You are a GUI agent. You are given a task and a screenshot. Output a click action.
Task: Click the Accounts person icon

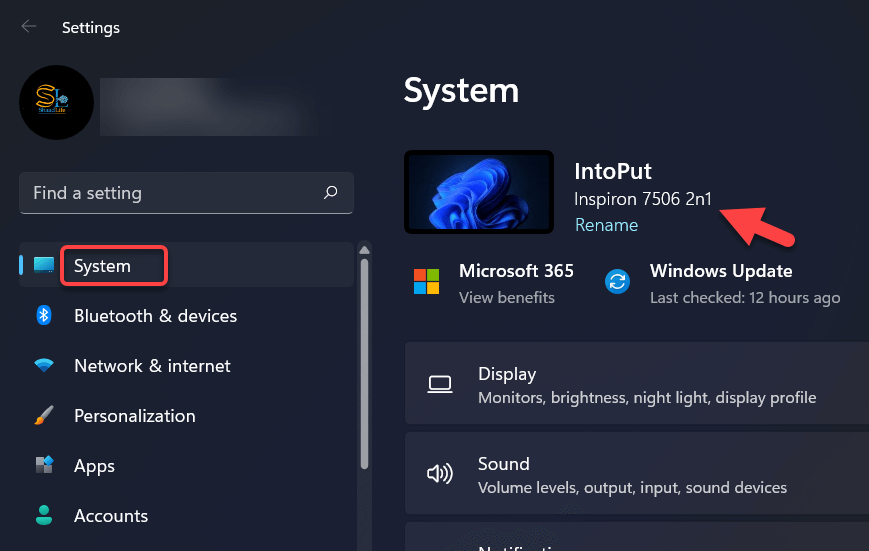pyautogui.click(x=44, y=515)
